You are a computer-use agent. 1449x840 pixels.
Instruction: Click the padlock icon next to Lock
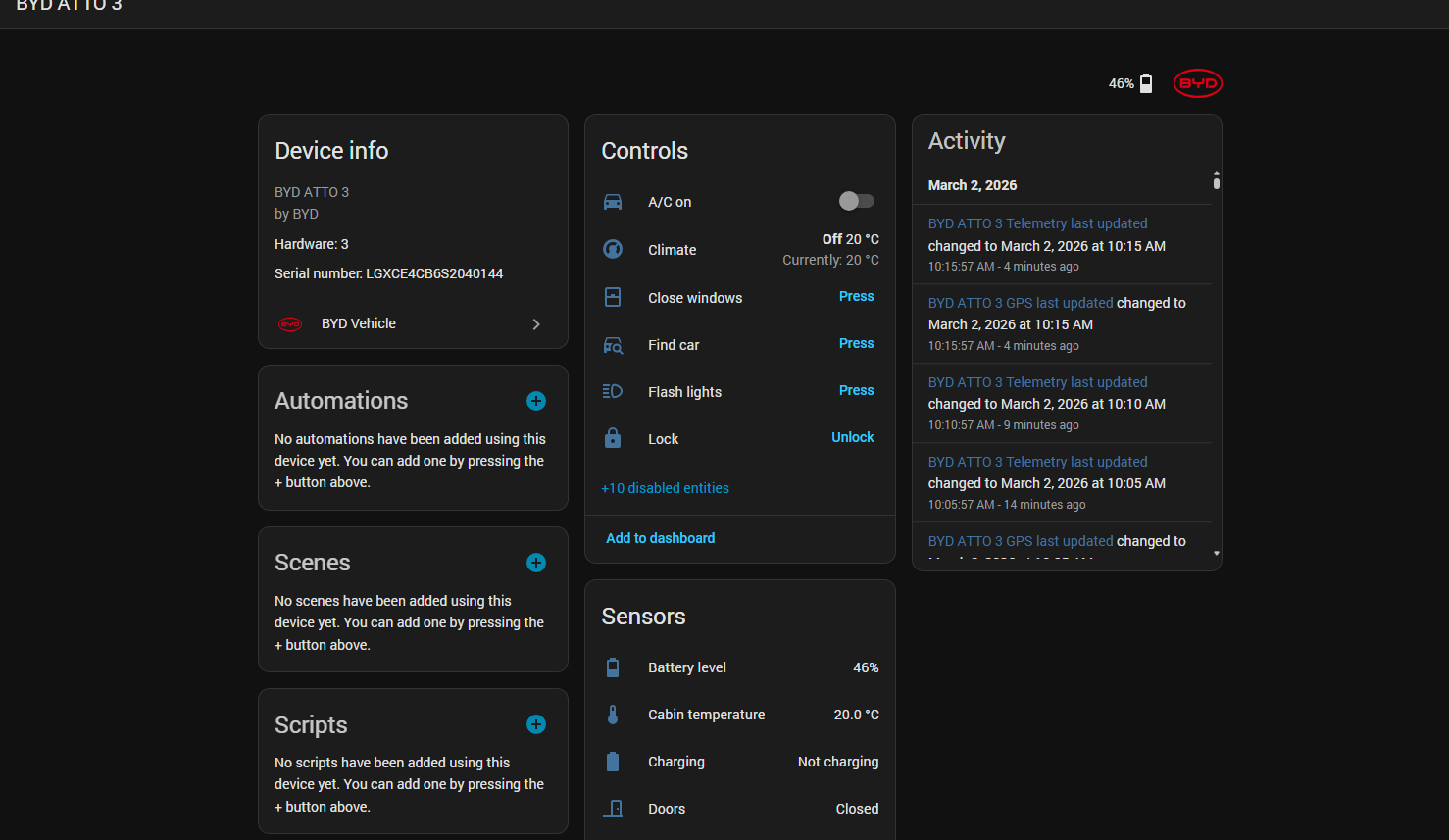[613, 438]
